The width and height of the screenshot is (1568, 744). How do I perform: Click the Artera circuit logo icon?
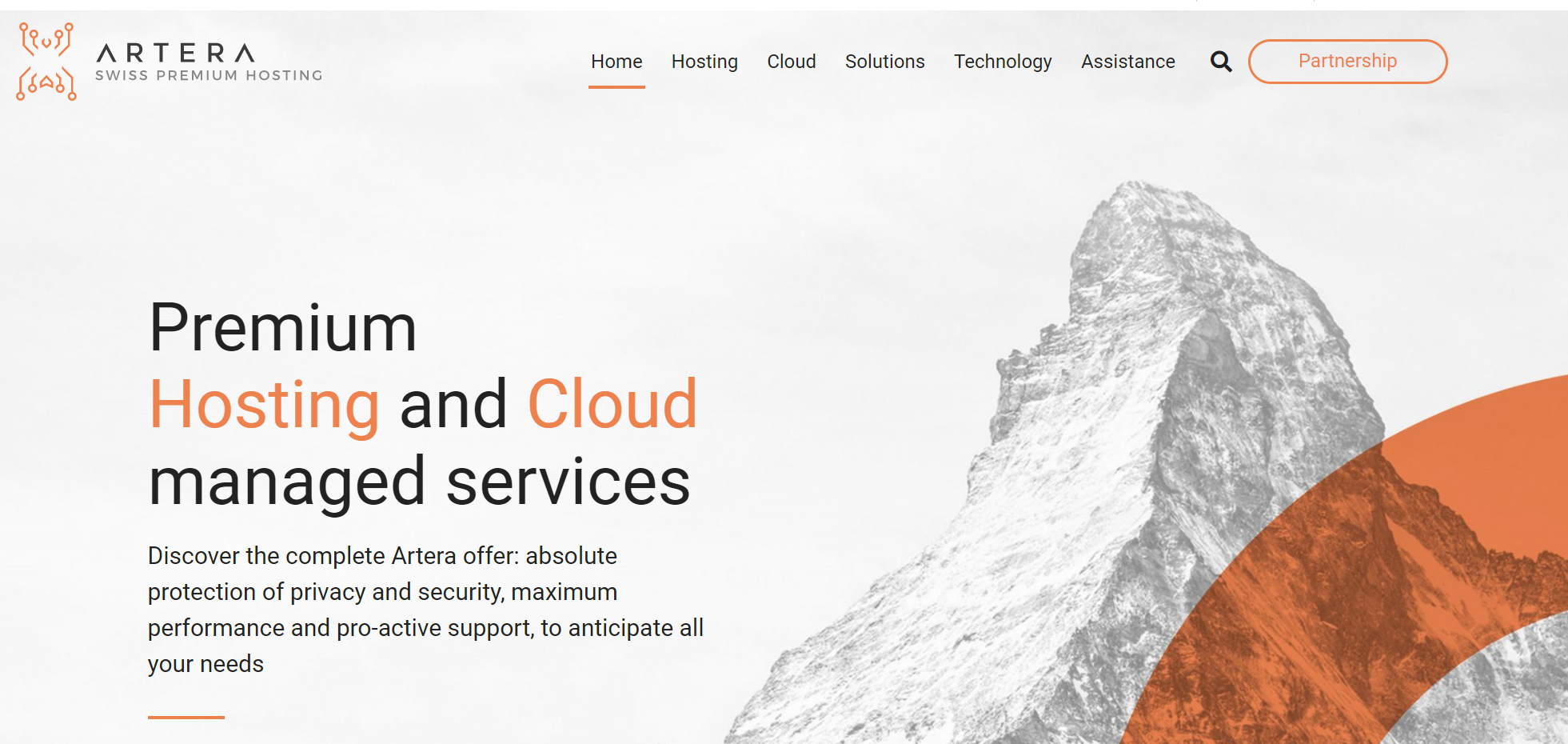[46, 62]
